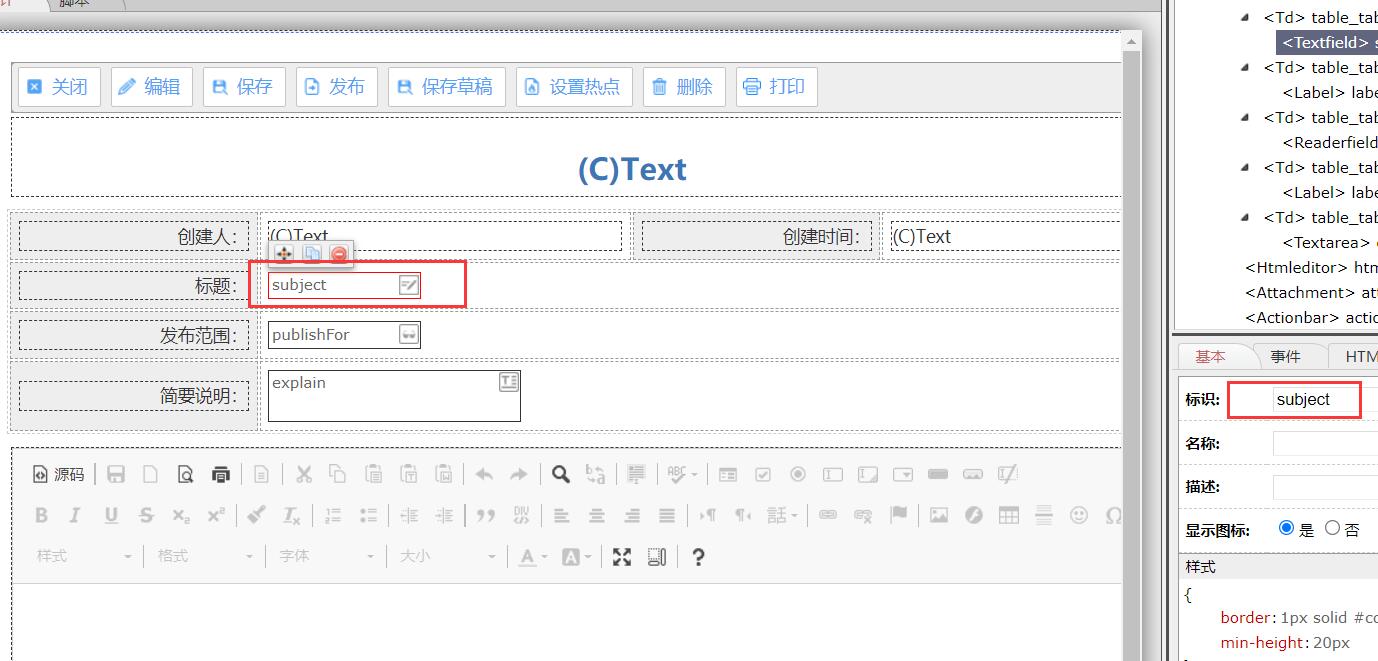
Task: Click the 设置热点 button
Action: click(x=574, y=87)
